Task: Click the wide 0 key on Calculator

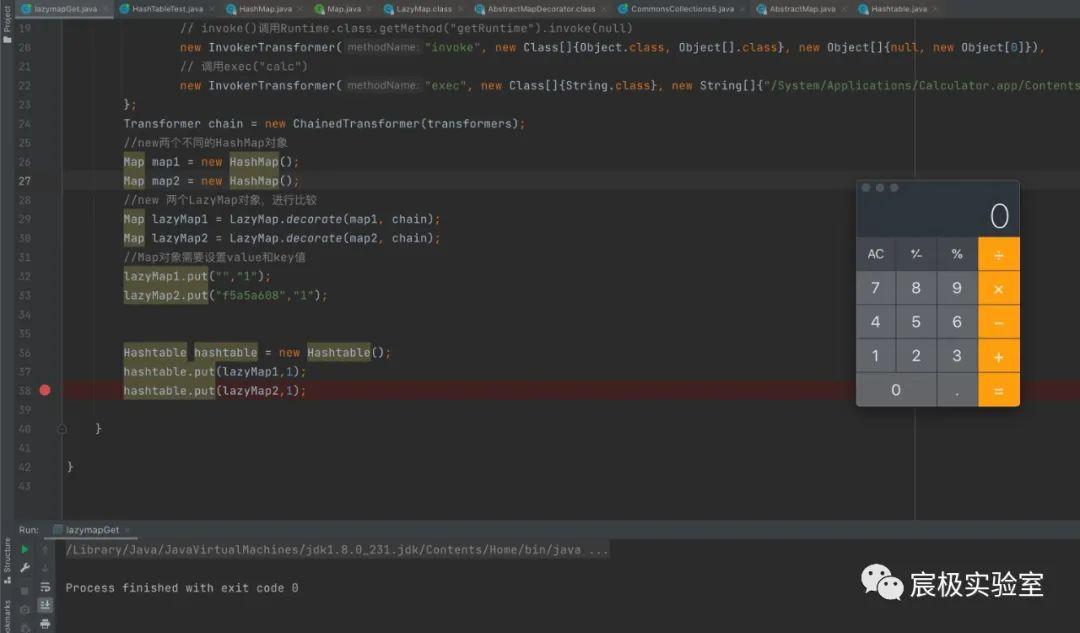Action: (896, 390)
